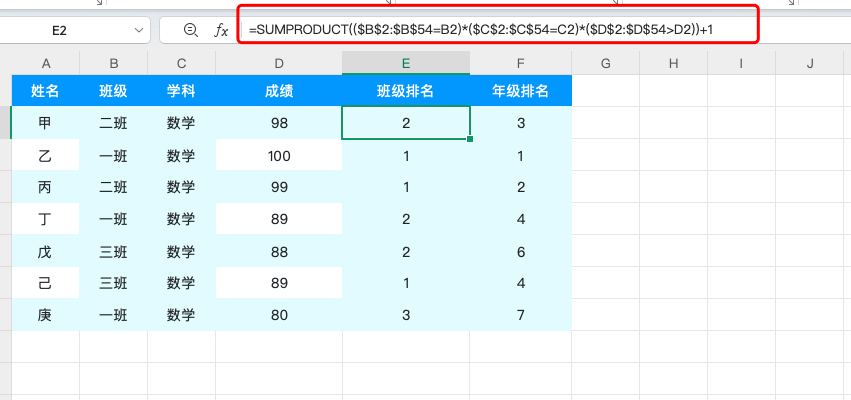Open the fx insert function dialog
Screen dimensions: 851x400
[221, 30]
